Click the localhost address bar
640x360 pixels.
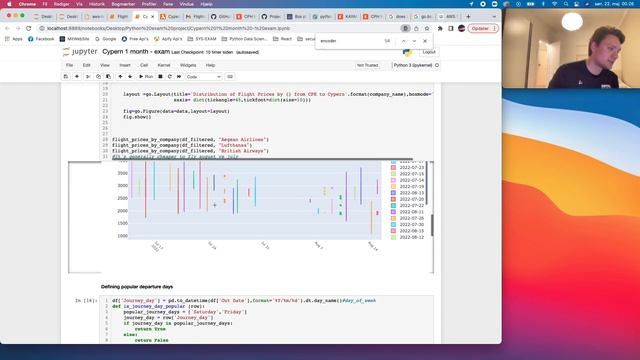click(220, 29)
